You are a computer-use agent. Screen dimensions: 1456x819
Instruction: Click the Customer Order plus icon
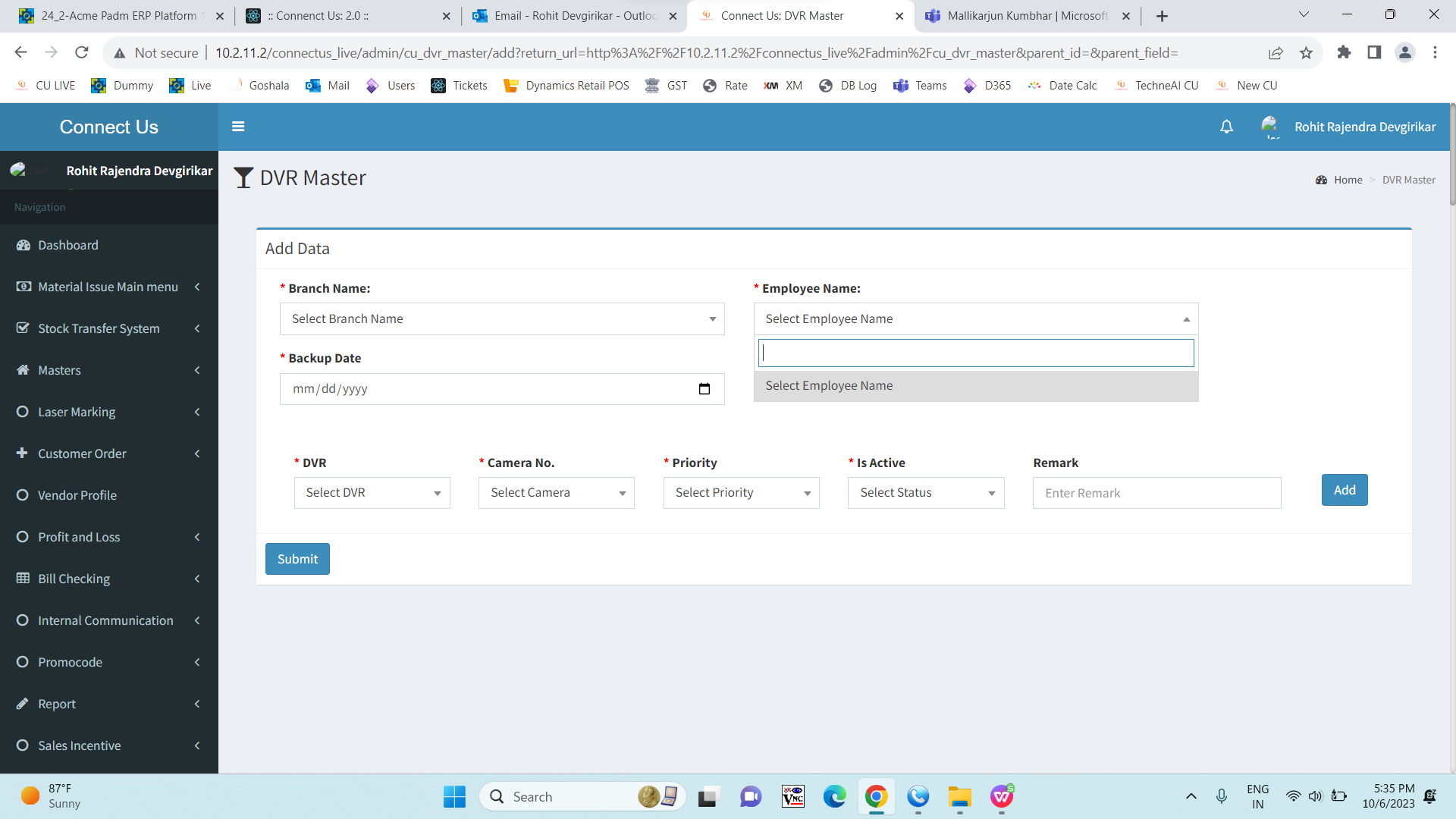click(x=22, y=453)
